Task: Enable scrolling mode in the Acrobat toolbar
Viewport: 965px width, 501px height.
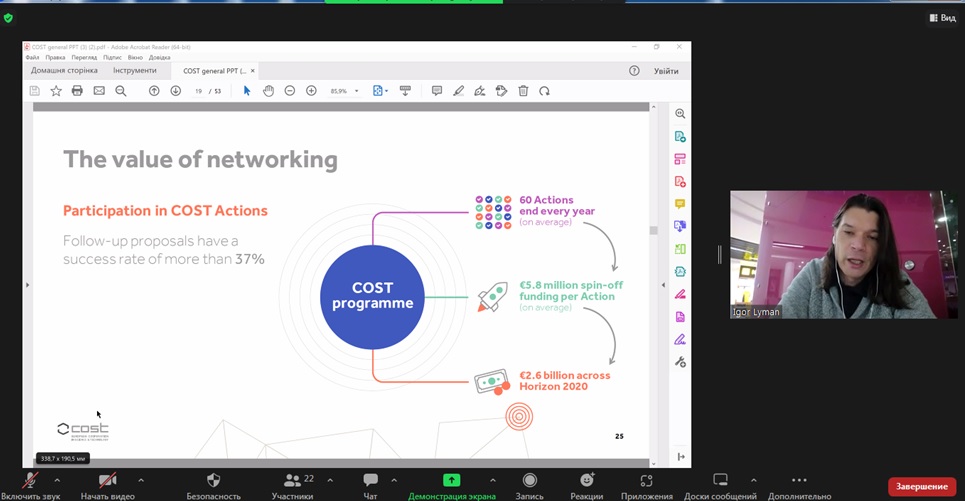Action: coord(405,91)
